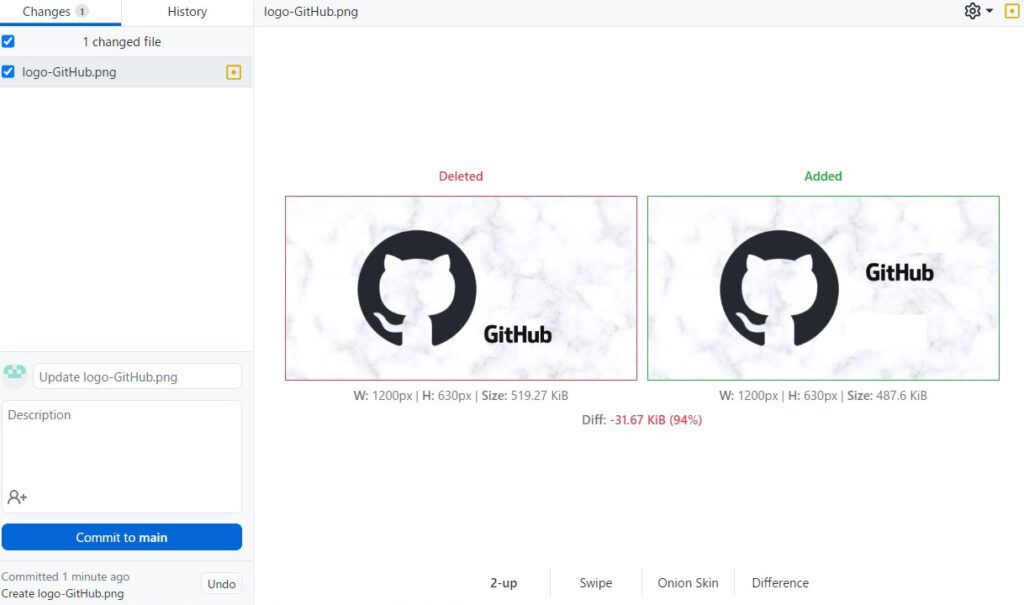Click the dropdown arrow beside the gear
The width and height of the screenshot is (1024, 605).
click(x=989, y=11)
